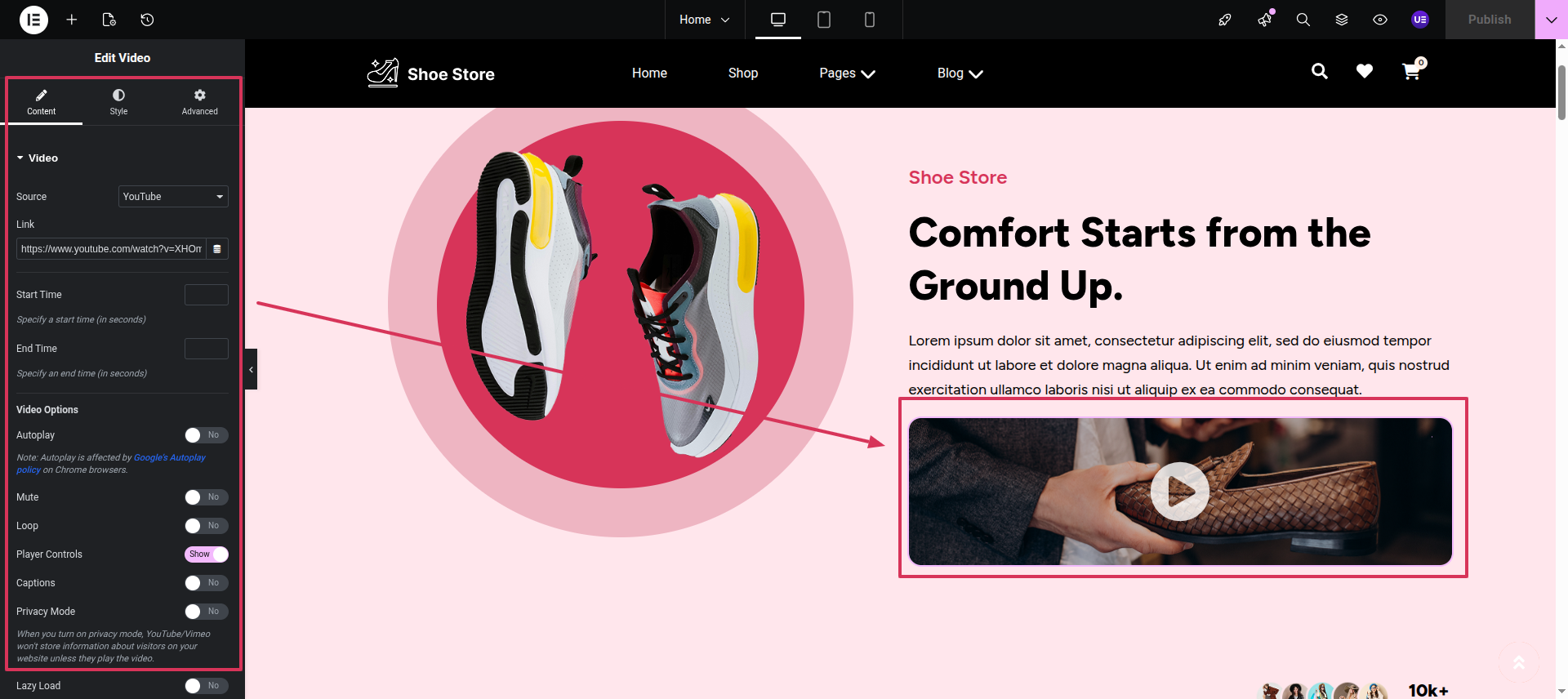Screen dimensions: 1568x699
Task: Click the Add Element plus icon
Action: [72, 20]
